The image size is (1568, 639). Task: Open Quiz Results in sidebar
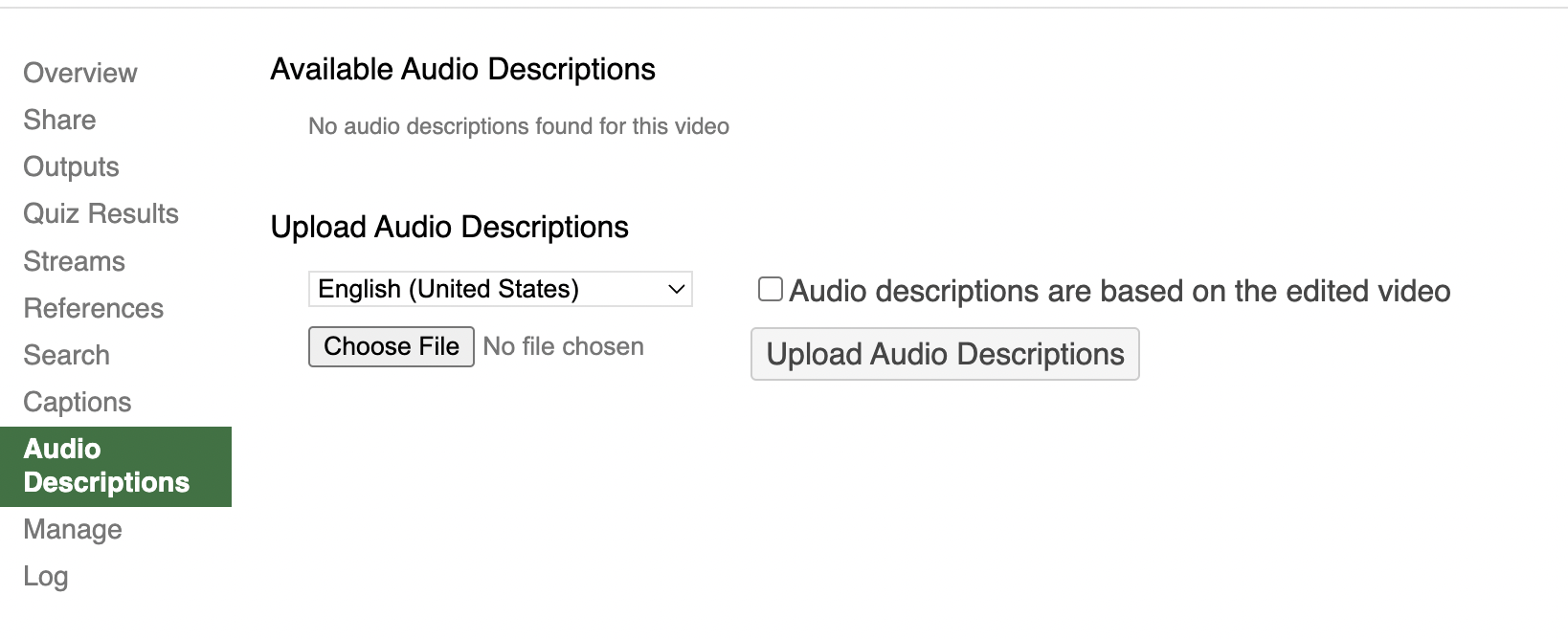(x=101, y=213)
